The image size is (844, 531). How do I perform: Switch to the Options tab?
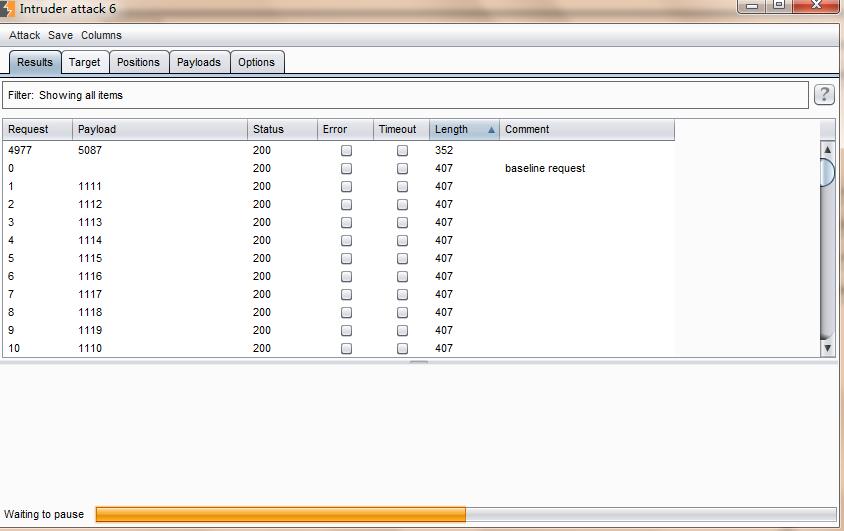(x=256, y=62)
